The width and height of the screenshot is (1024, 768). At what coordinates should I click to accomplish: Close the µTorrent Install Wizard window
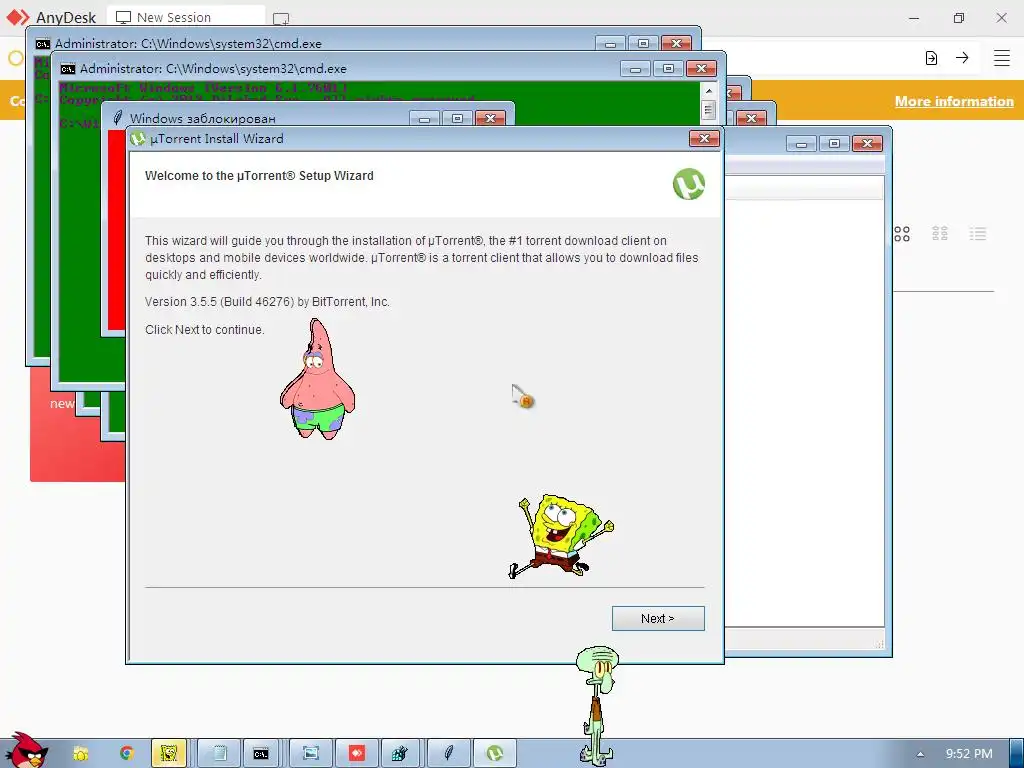[704, 138]
